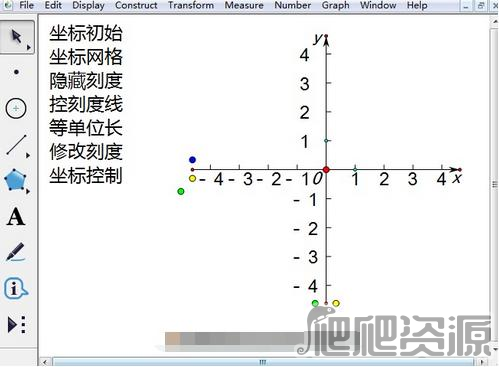This screenshot has width=499, height=367.
Task: Select the Text tool (A)
Action: tap(16, 217)
